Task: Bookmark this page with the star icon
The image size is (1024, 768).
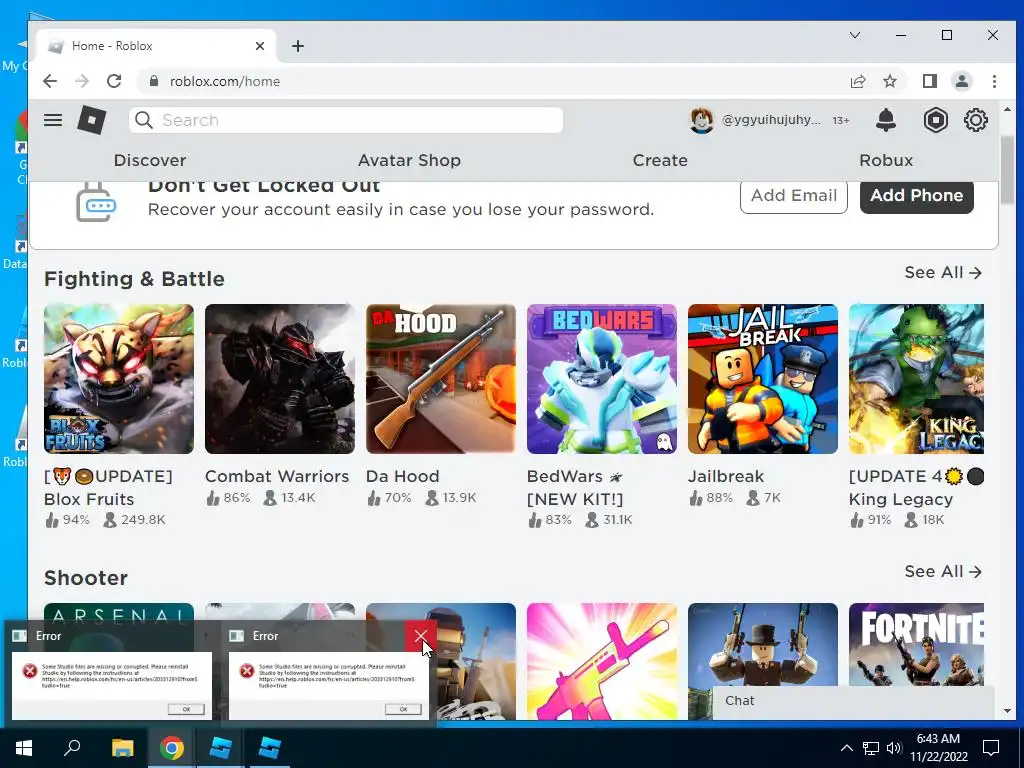Action: pyautogui.click(x=889, y=81)
